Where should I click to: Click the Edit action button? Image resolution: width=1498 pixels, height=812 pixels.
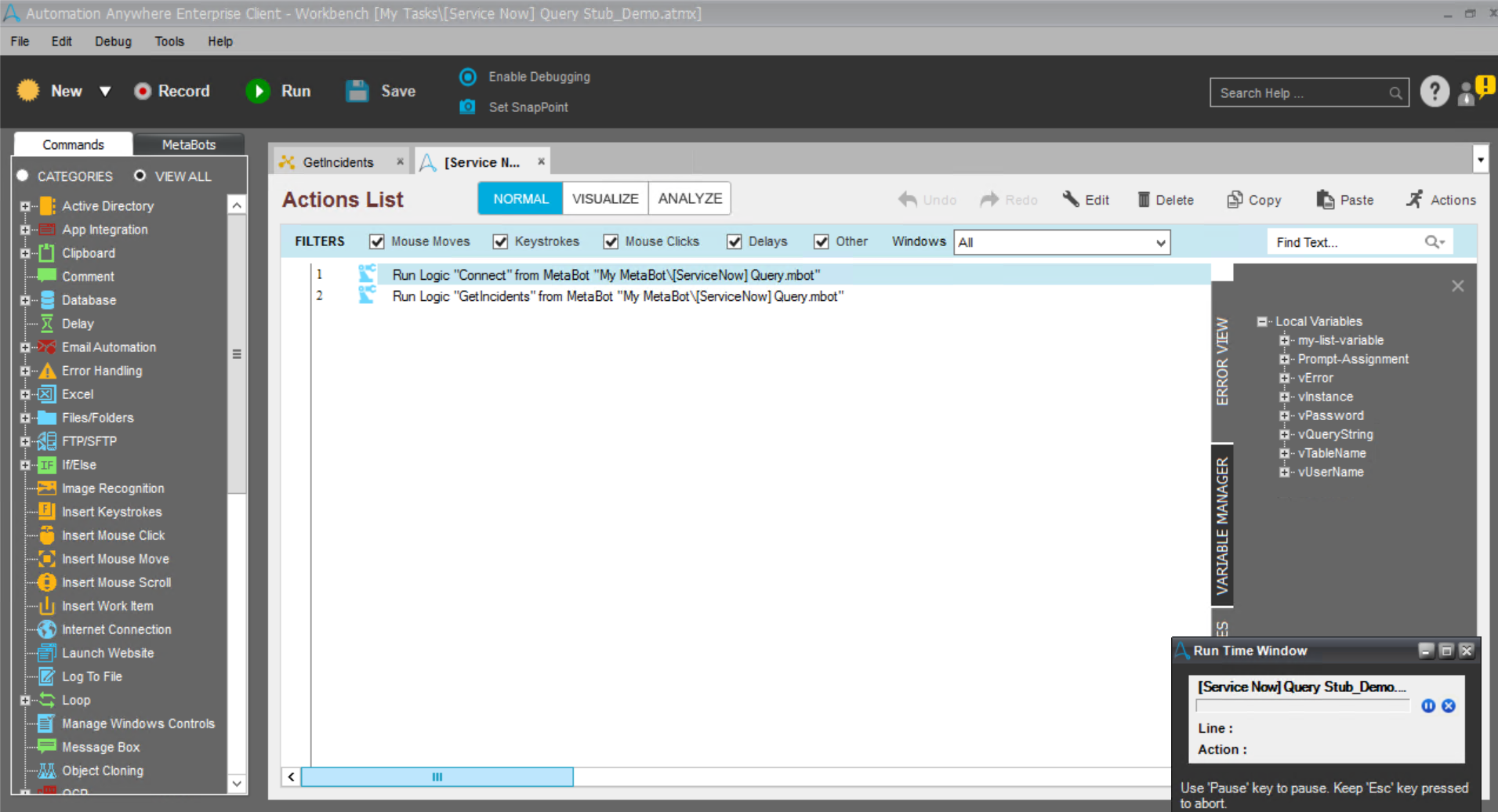click(1086, 200)
